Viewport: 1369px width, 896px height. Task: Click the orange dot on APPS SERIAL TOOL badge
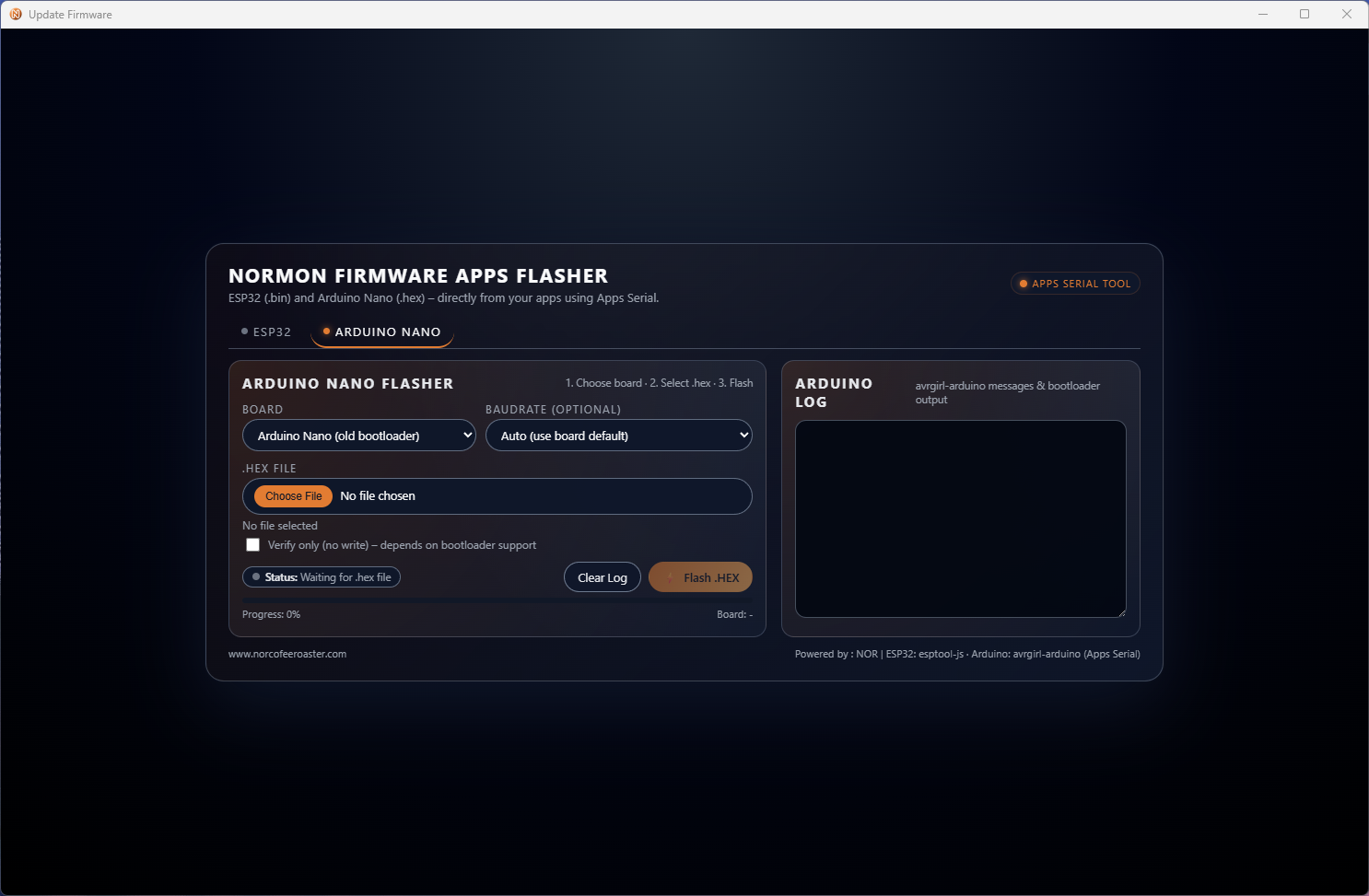point(1024,284)
